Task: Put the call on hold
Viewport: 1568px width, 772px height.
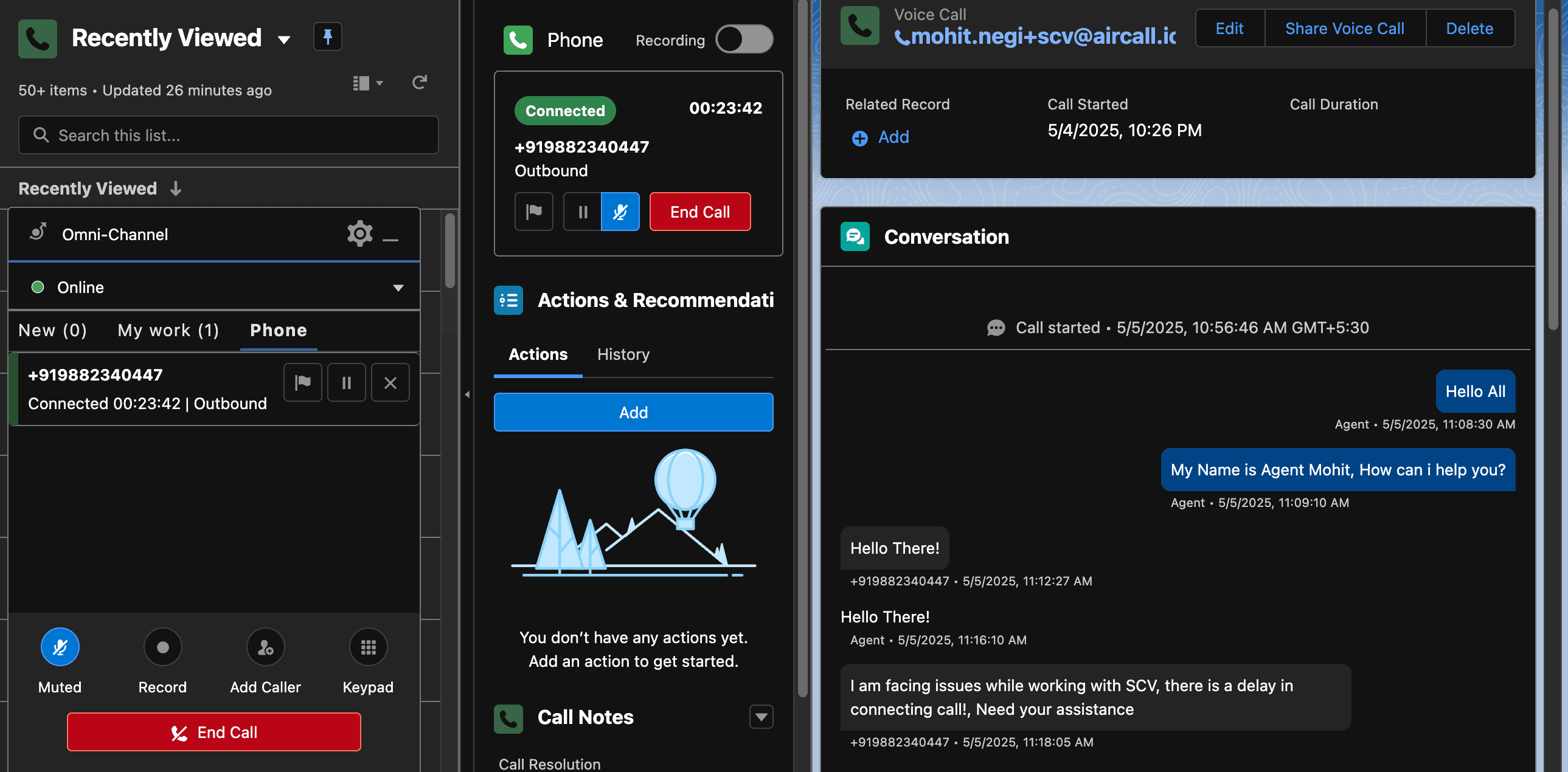Action: coord(582,211)
